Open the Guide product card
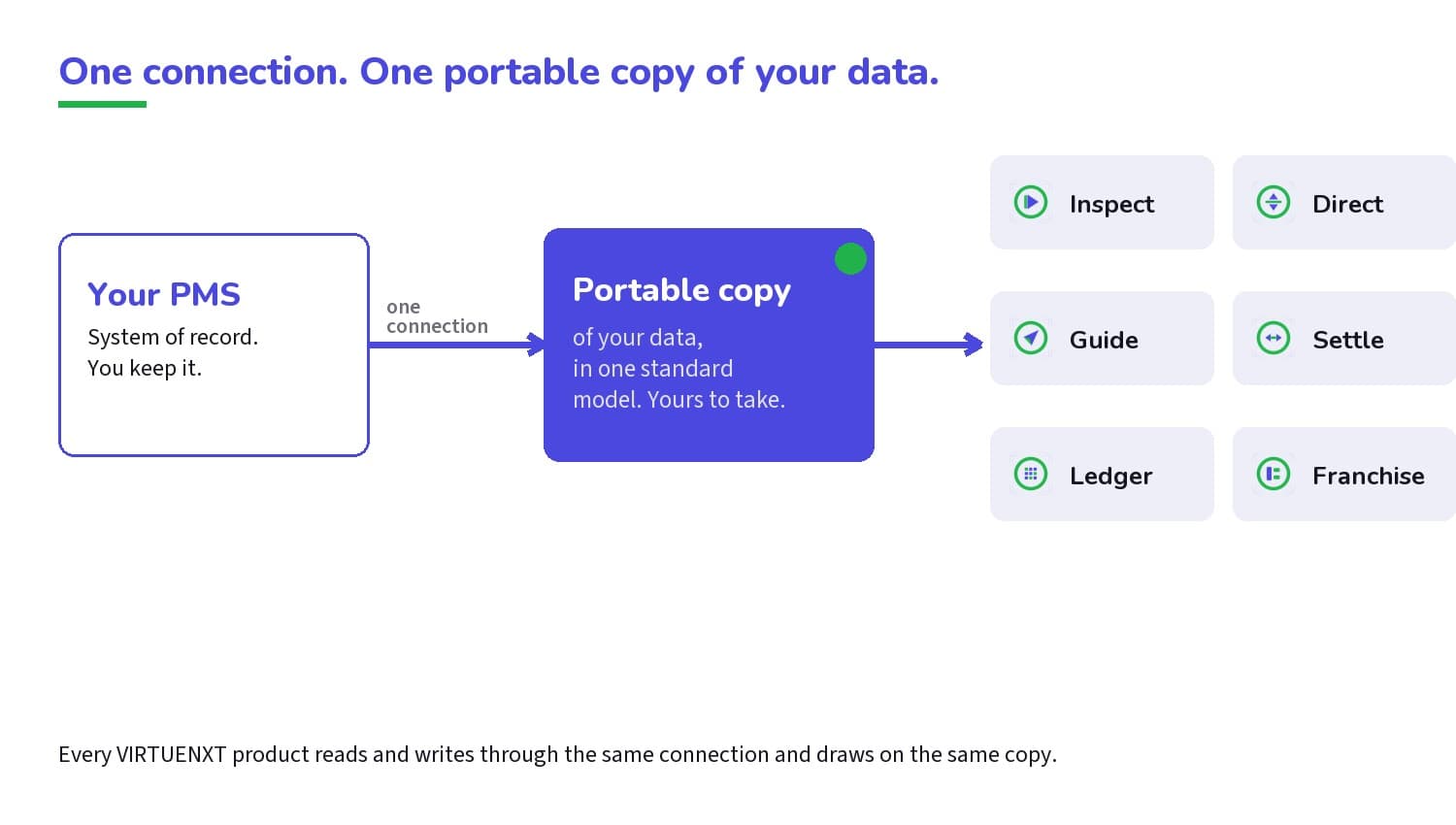 pos(1102,338)
